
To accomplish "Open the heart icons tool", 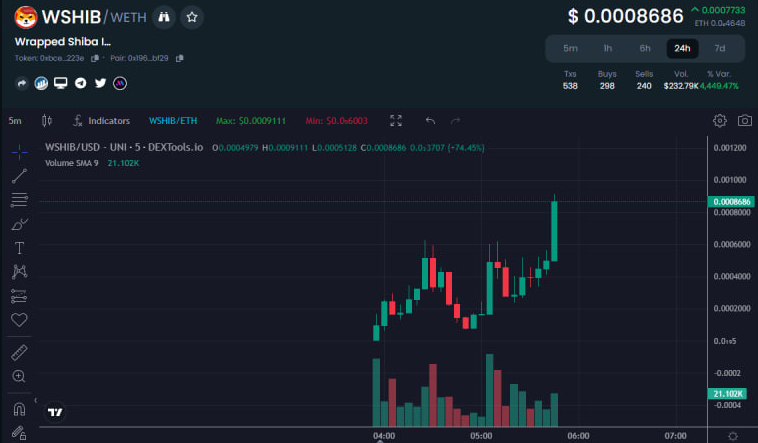I will coord(19,320).
